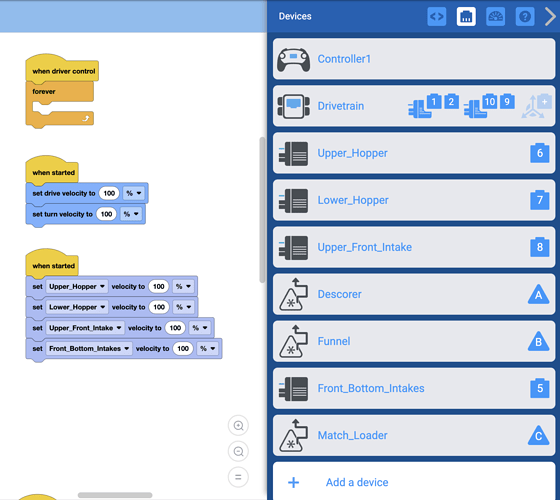Open turn velocity percent unit dropdown

131,214
